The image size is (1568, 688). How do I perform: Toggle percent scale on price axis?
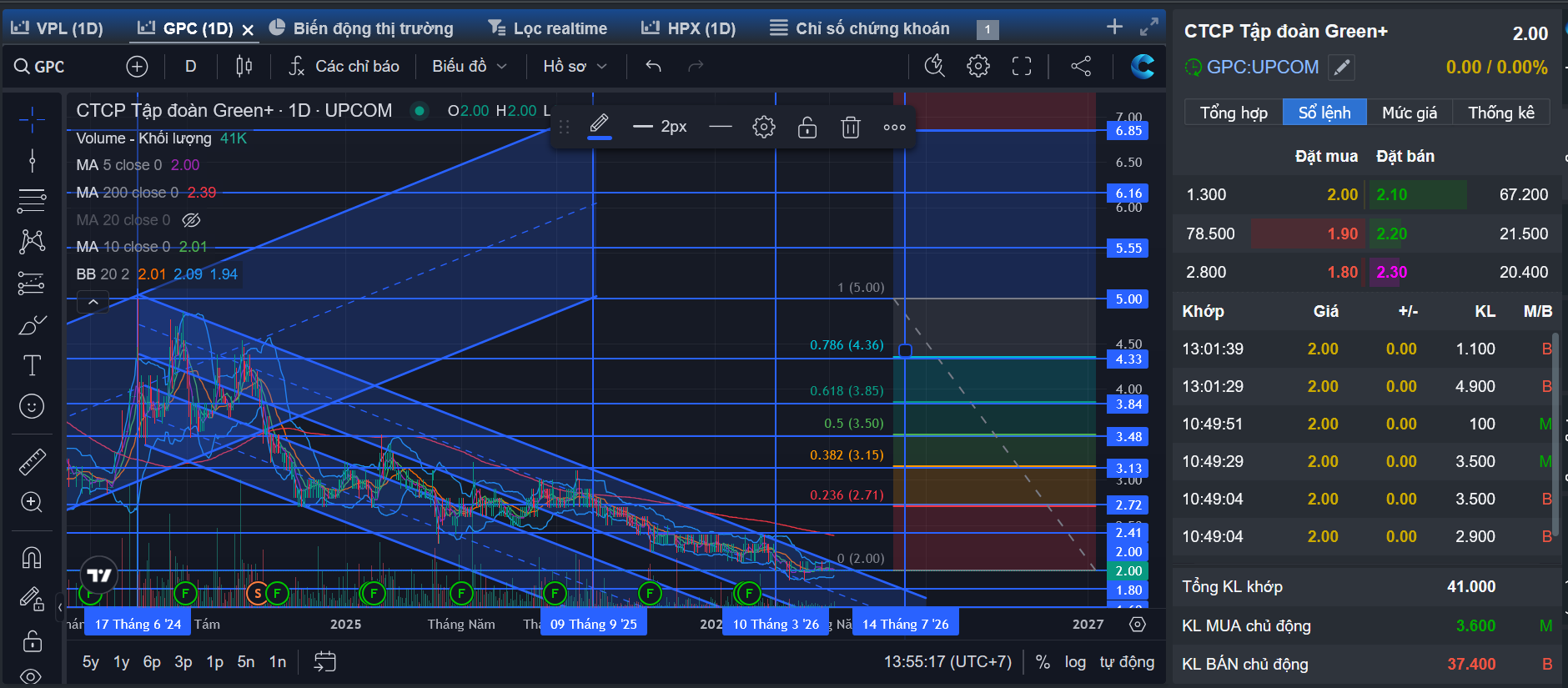pyautogui.click(x=1043, y=662)
